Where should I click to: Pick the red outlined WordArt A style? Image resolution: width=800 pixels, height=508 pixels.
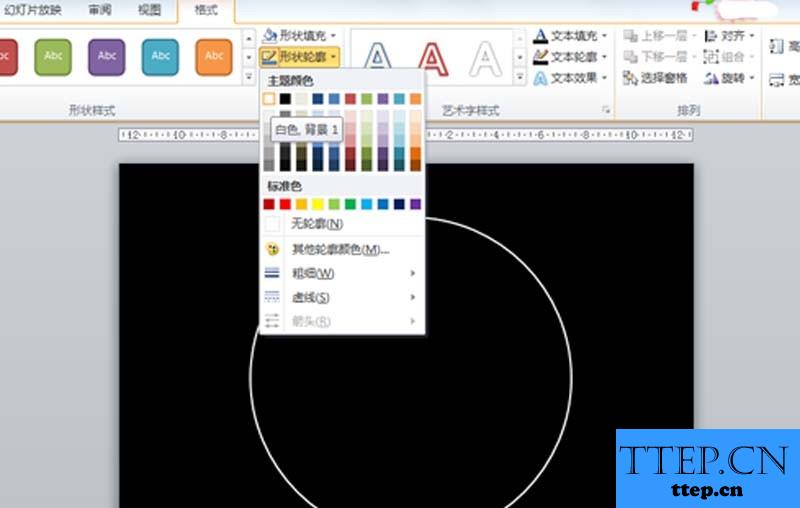click(433, 58)
